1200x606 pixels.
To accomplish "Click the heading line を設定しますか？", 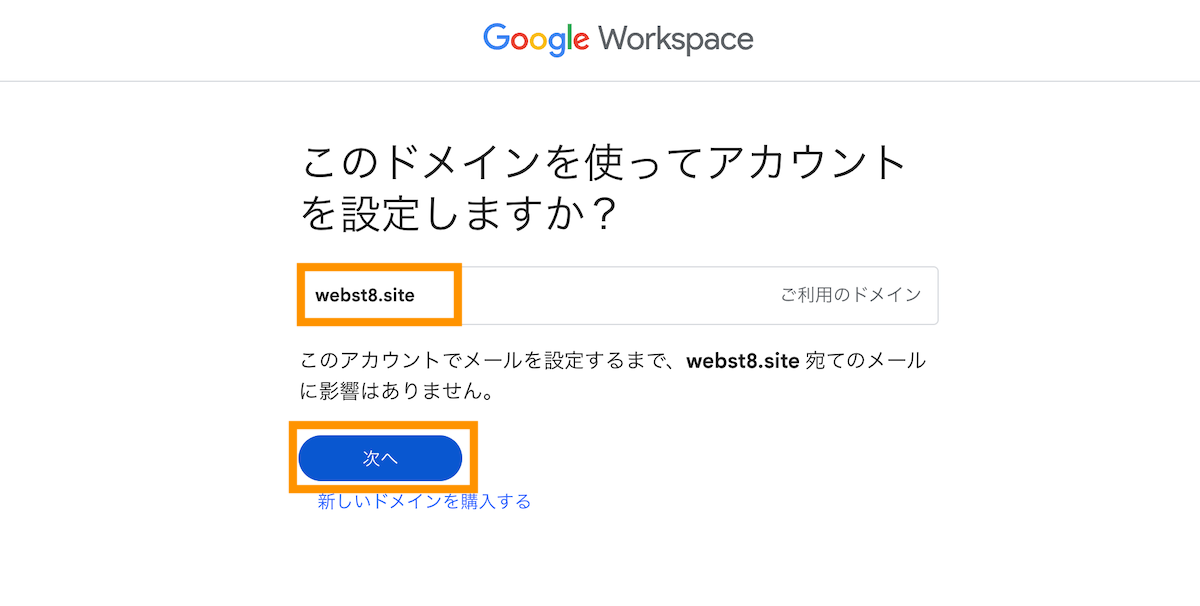I will tap(458, 214).
